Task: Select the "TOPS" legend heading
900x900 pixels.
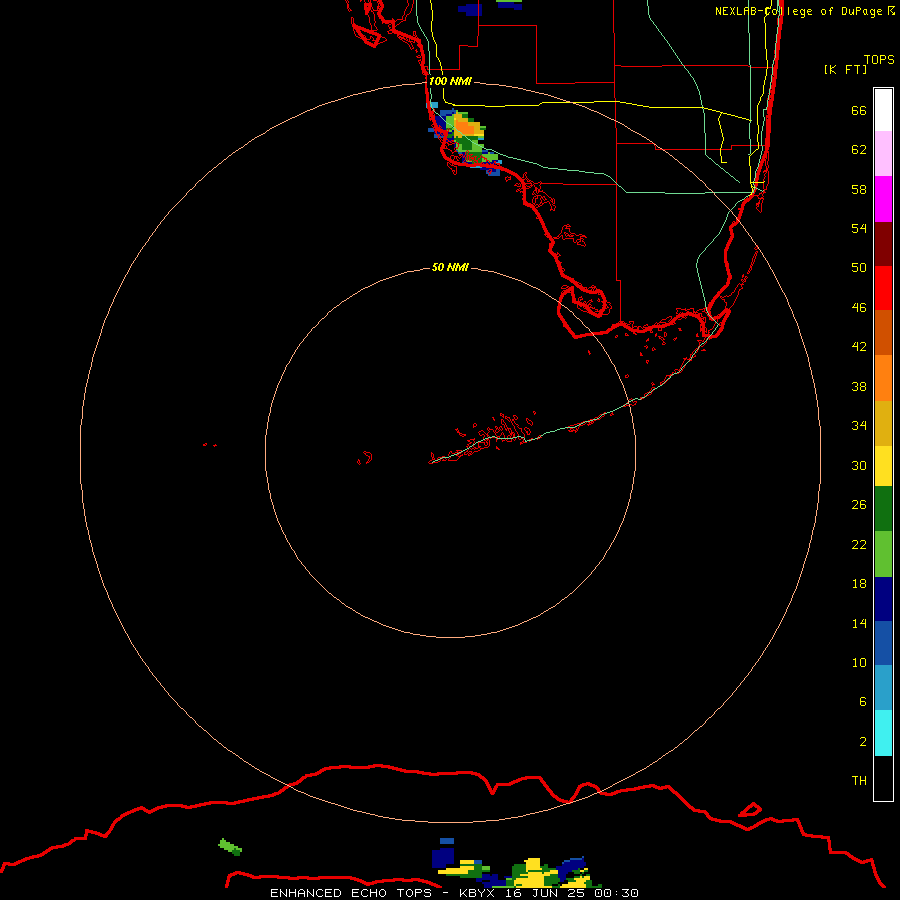Action: pos(879,60)
